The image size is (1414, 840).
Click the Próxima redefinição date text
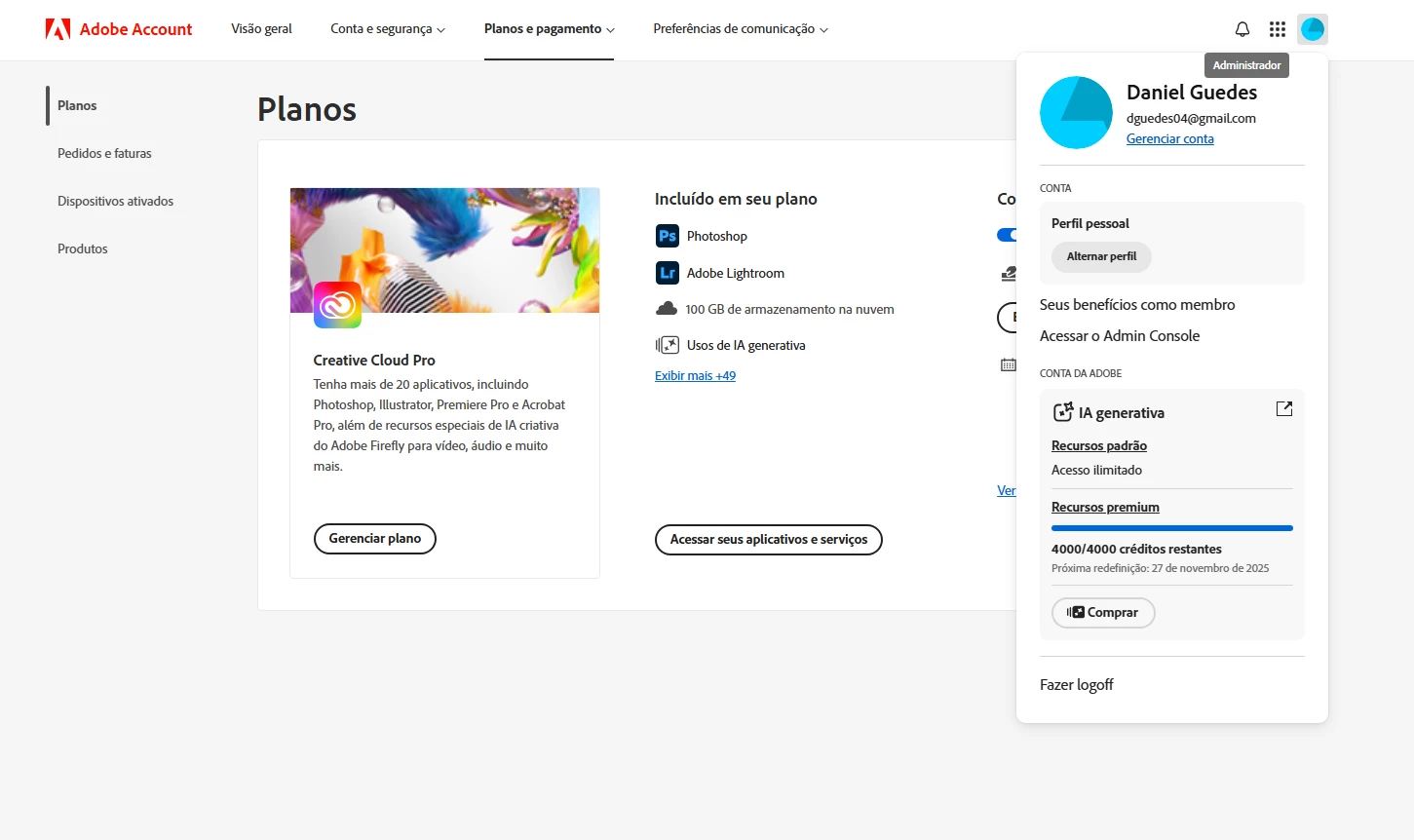(x=1160, y=568)
